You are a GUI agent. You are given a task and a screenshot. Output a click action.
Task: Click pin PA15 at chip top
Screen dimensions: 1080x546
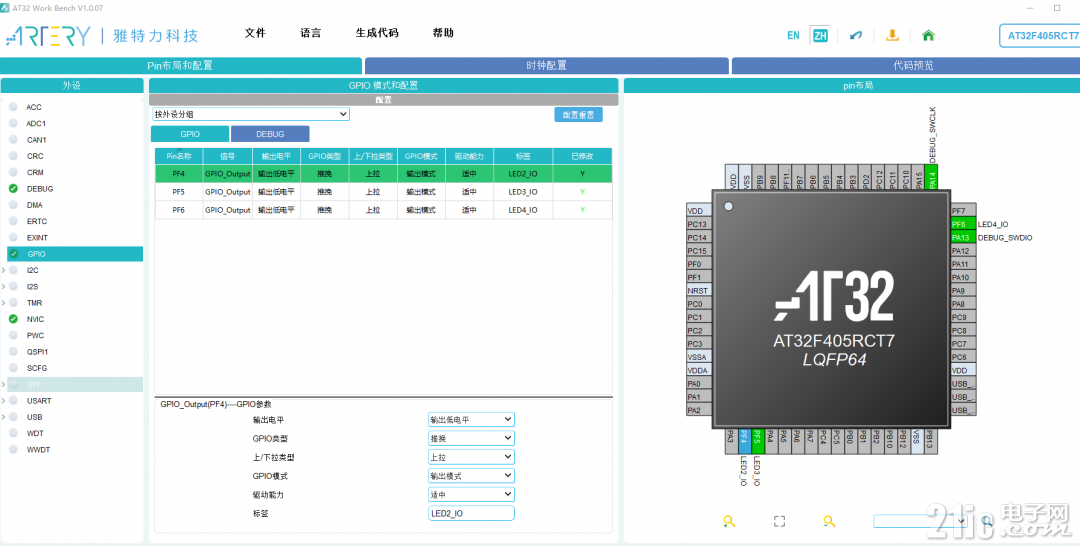919,176
